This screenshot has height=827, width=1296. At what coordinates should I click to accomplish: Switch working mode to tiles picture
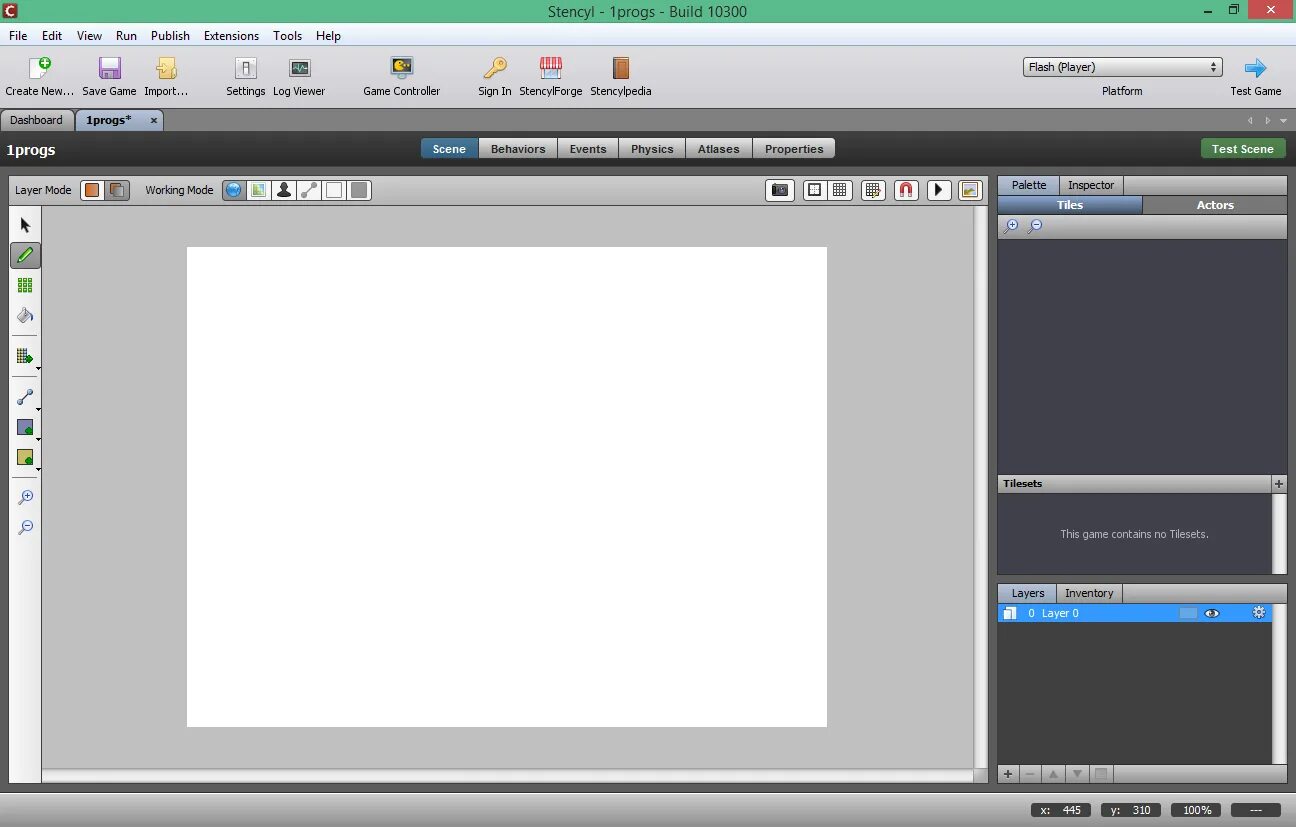point(258,190)
